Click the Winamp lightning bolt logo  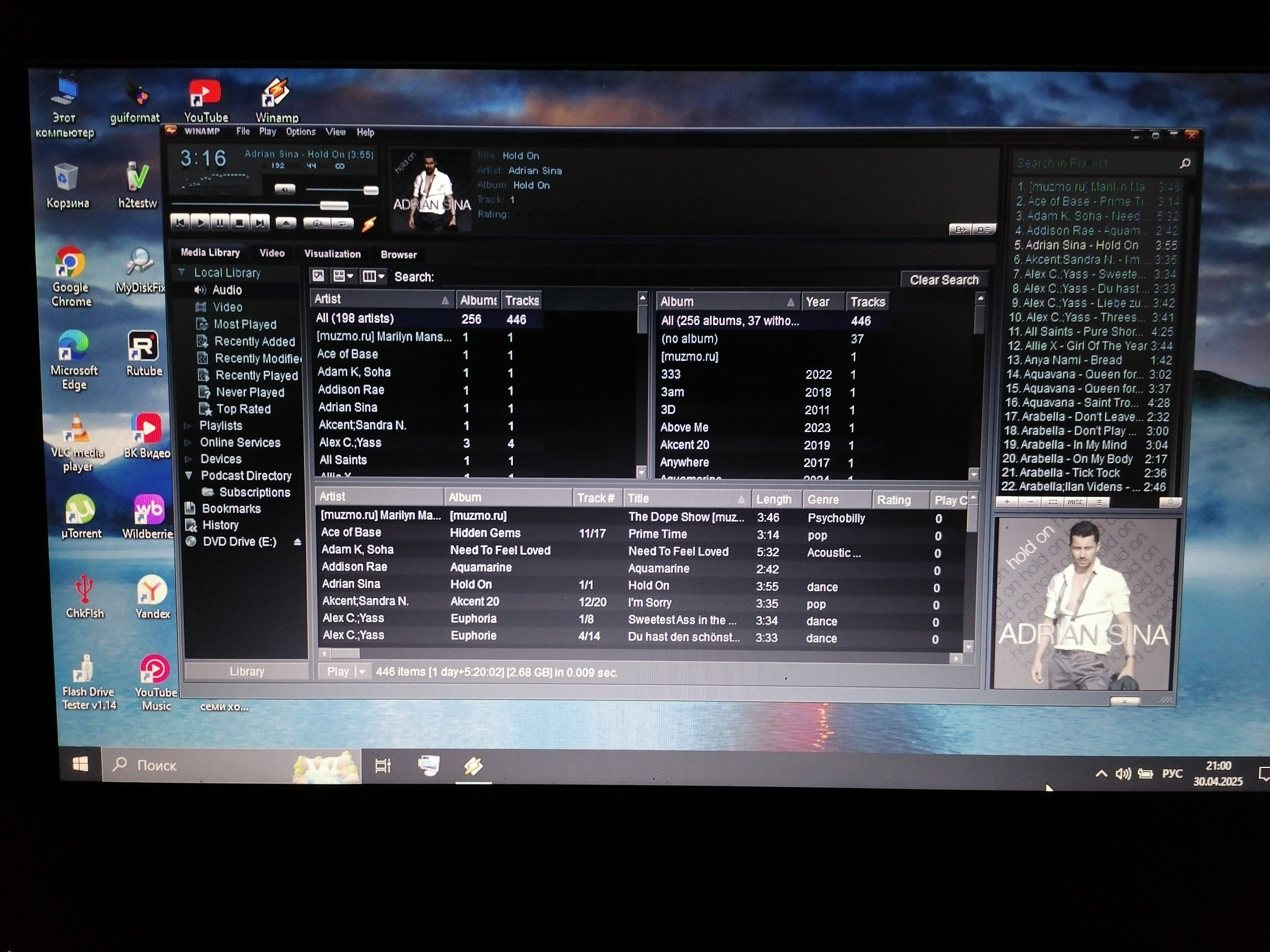[369, 224]
